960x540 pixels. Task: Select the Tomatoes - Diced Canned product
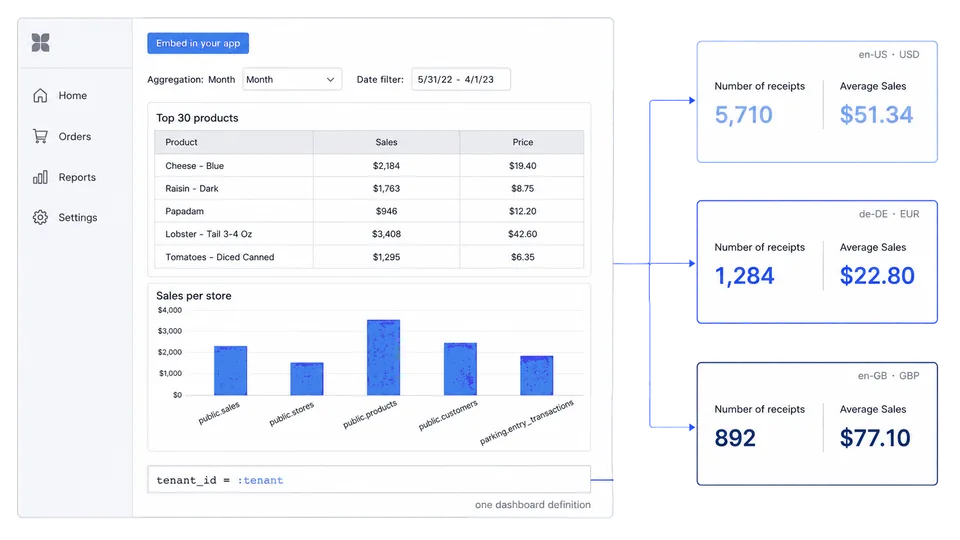(220, 257)
